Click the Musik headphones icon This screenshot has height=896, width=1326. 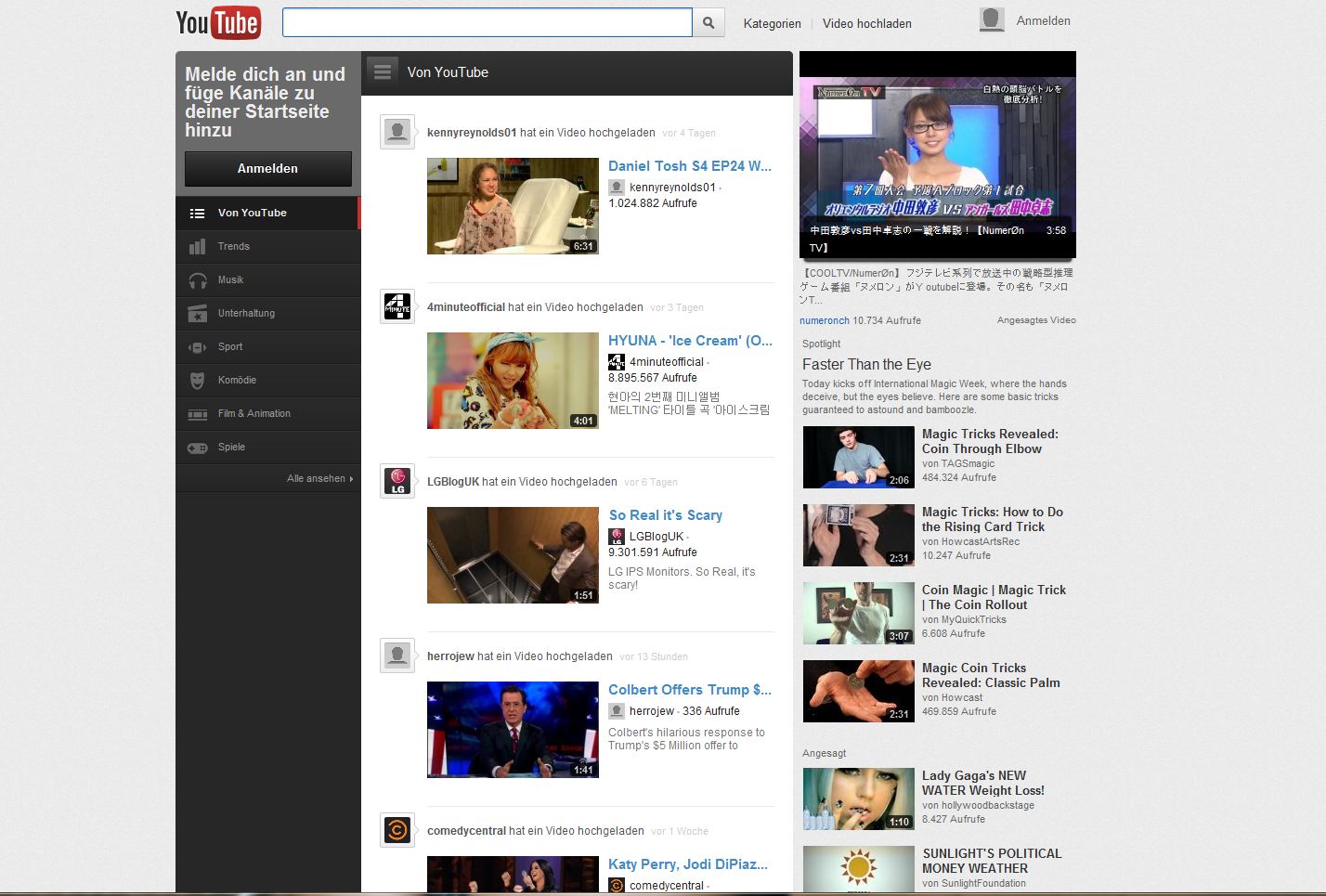click(x=197, y=280)
